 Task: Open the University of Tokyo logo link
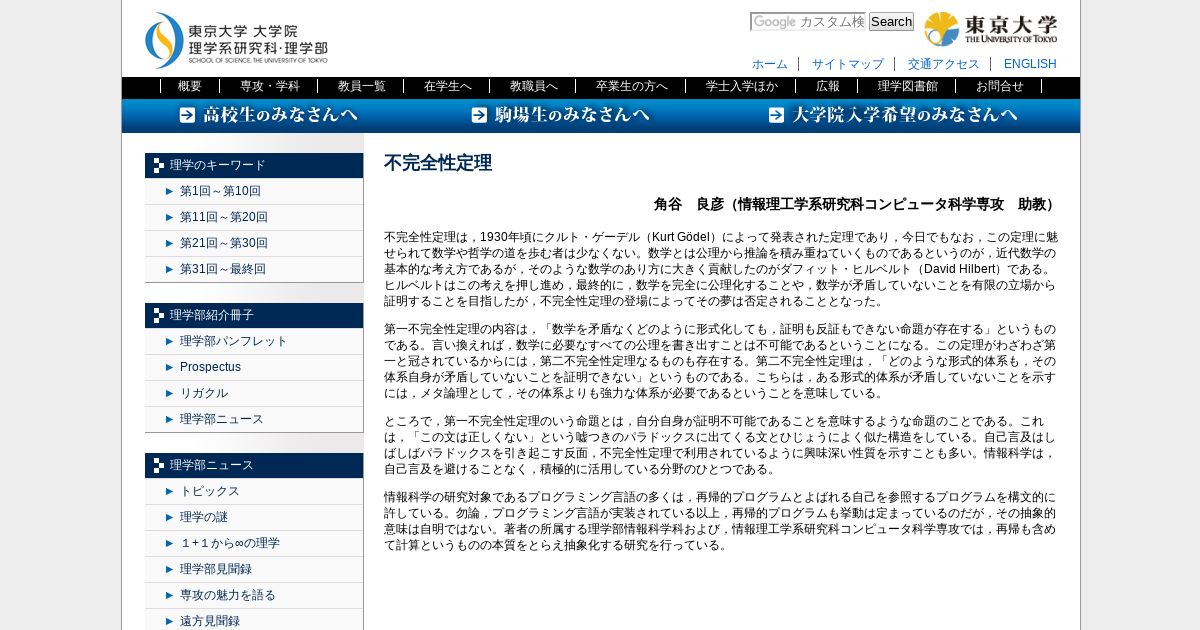991,29
